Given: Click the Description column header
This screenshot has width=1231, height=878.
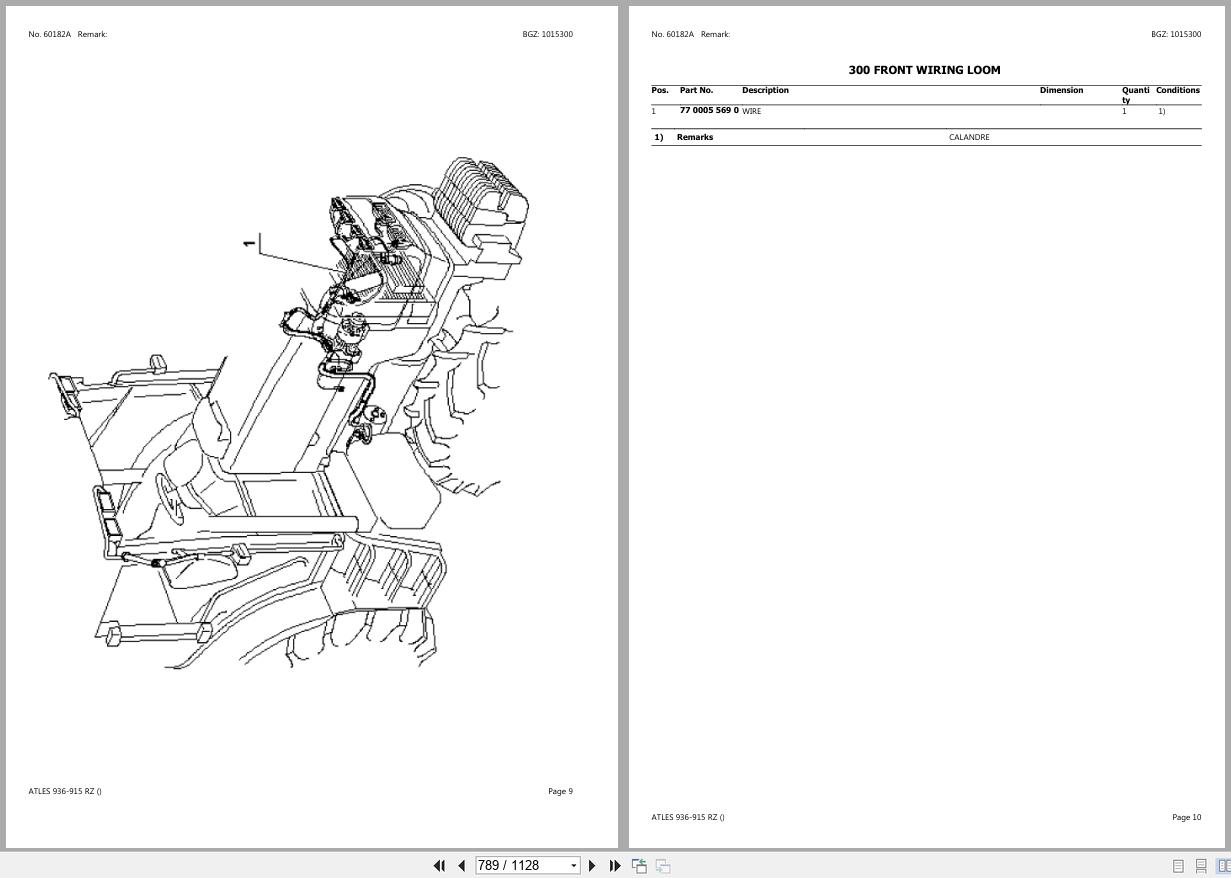Looking at the screenshot, I should 765,90.
